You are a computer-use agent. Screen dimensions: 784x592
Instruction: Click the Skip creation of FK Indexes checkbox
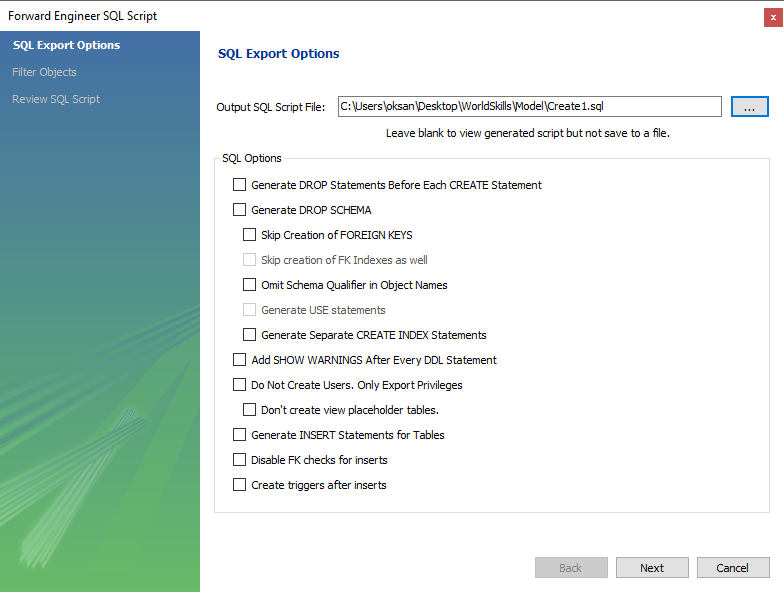[x=250, y=260]
